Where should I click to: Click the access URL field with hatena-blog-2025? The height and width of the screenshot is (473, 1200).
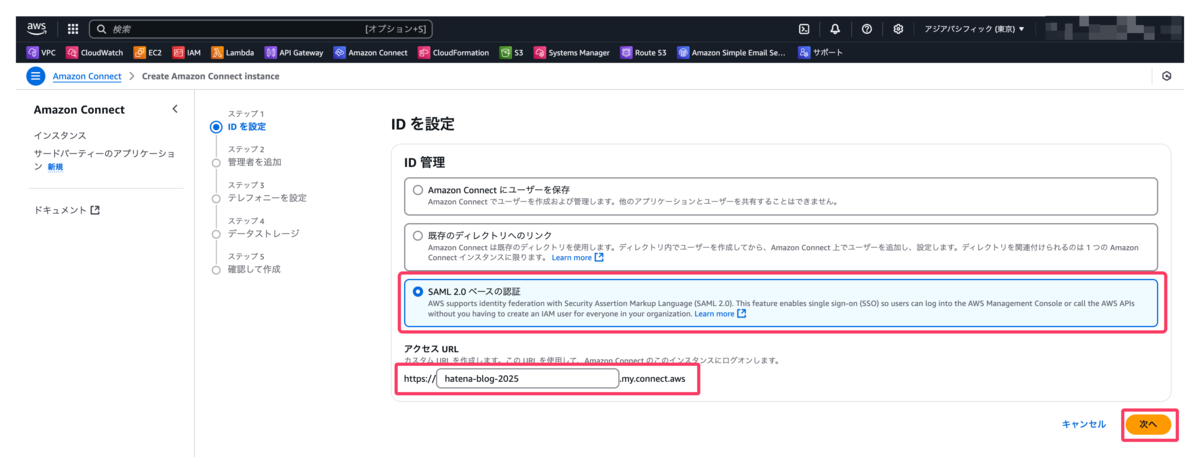(x=528, y=379)
